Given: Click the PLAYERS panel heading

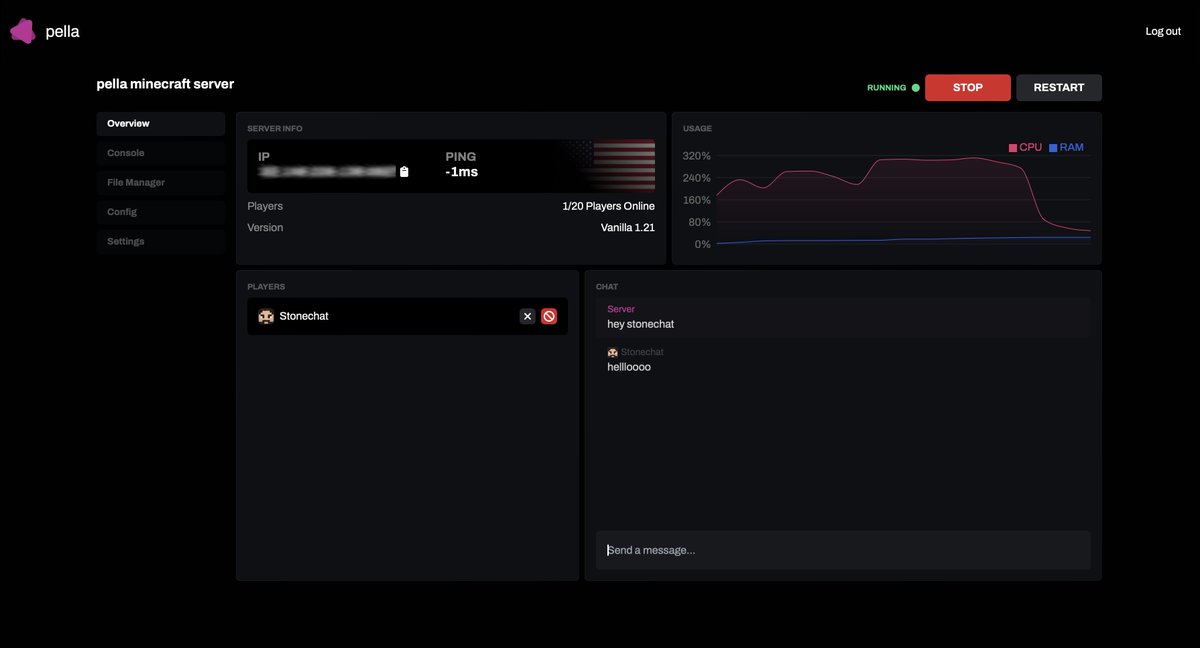Looking at the screenshot, I should (266, 287).
